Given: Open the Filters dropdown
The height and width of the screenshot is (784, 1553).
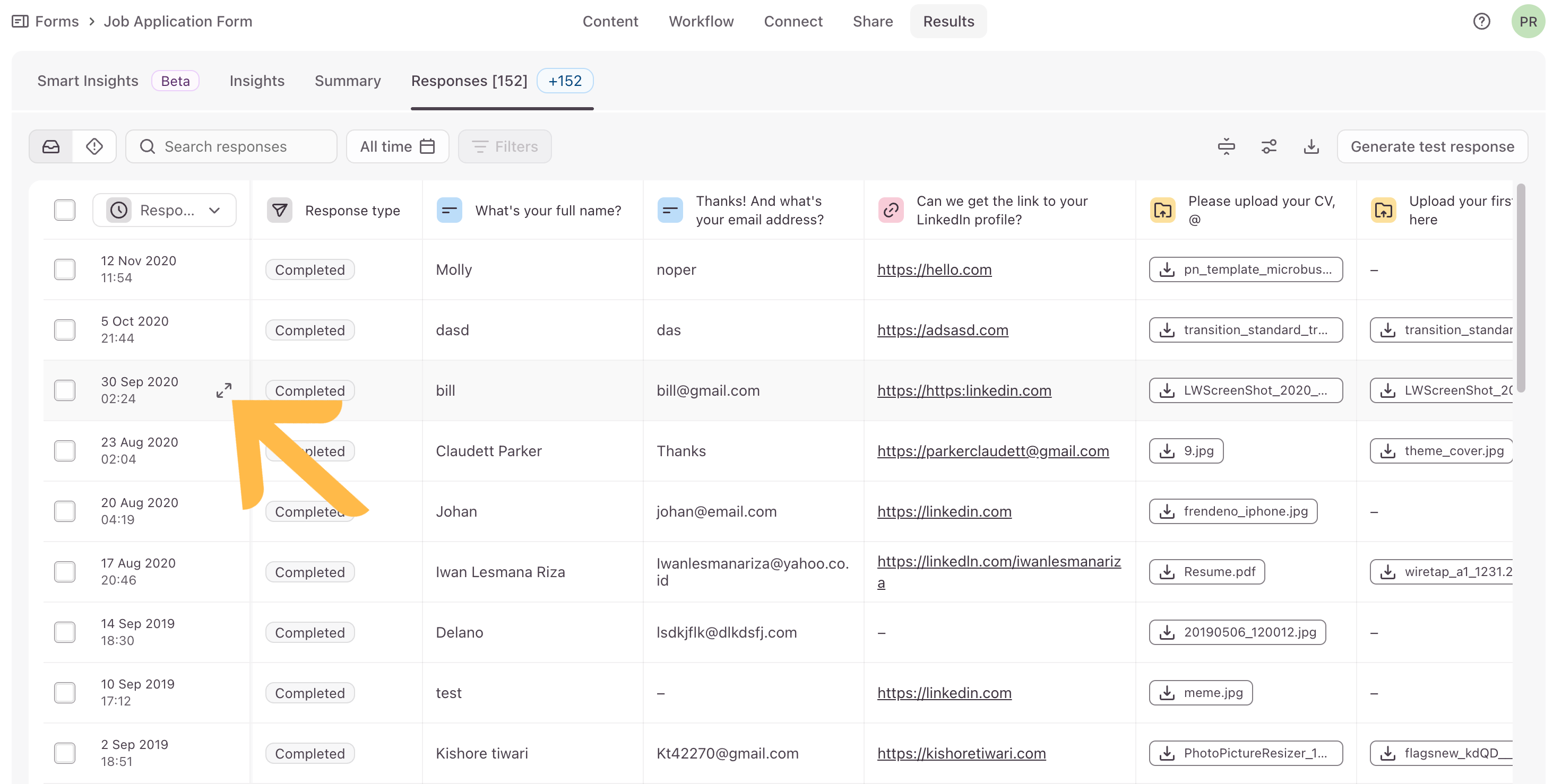Looking at the screenshot, I should 505,146.
